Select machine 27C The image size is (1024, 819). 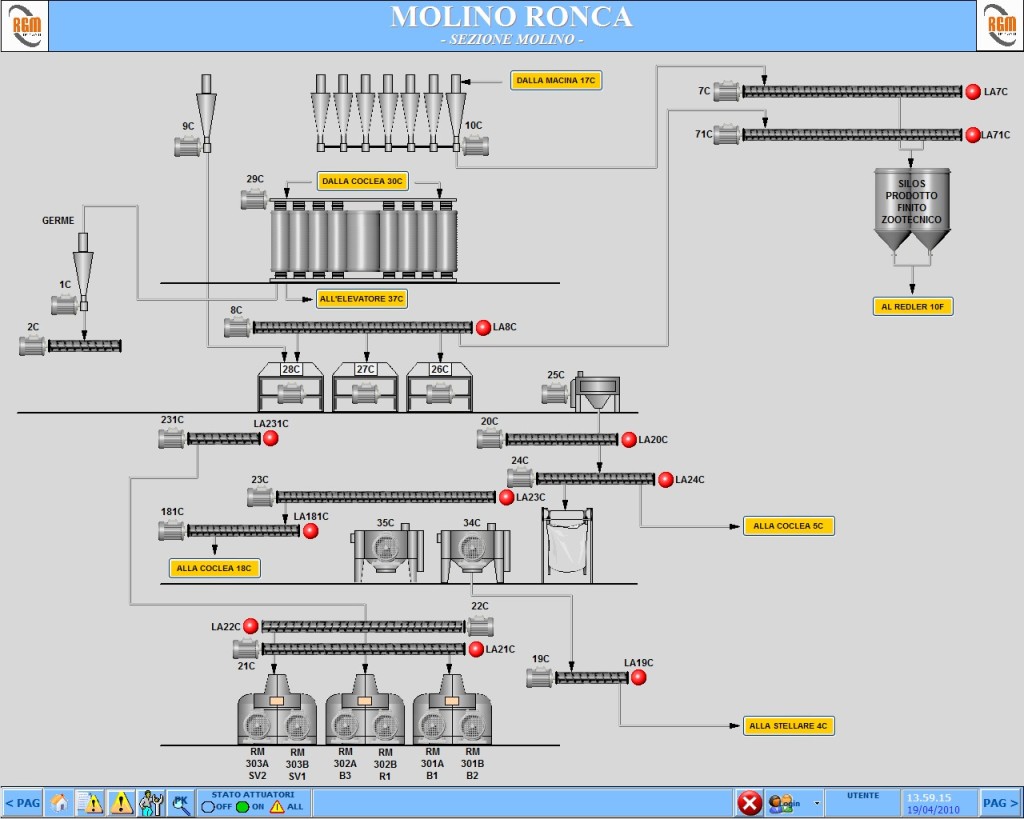coord(365,387)
